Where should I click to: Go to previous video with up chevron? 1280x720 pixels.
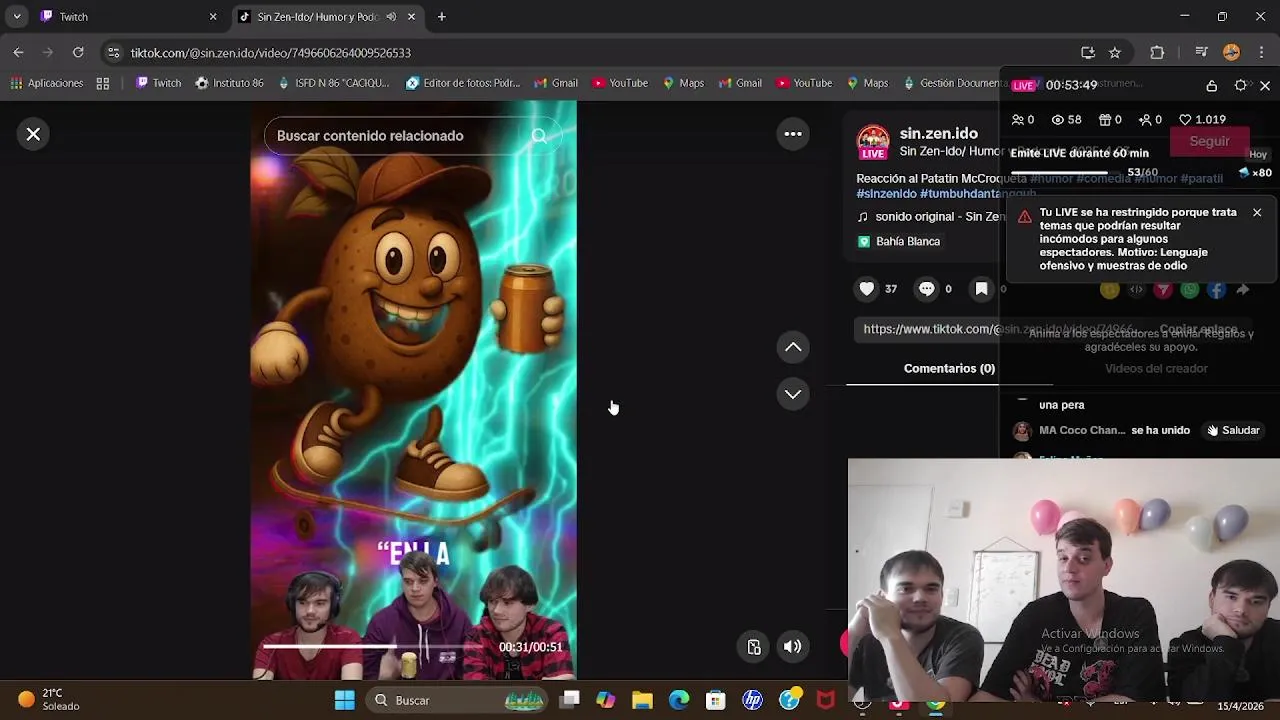(x=793, y=347)
